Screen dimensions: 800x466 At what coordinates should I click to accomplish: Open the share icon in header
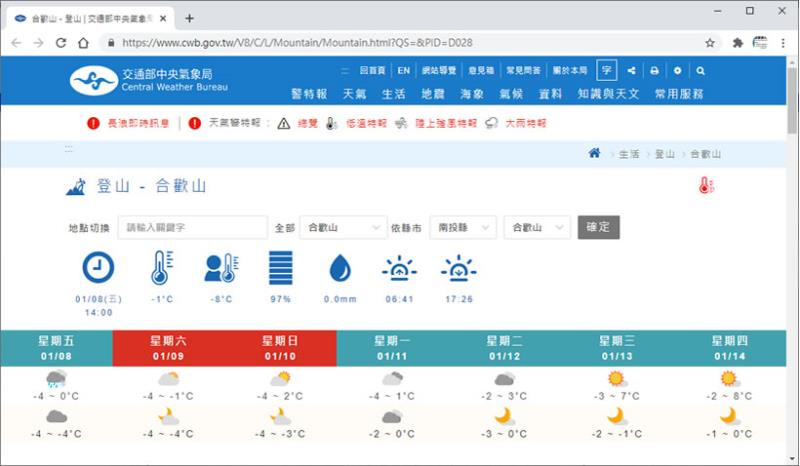tap(632, 71)
